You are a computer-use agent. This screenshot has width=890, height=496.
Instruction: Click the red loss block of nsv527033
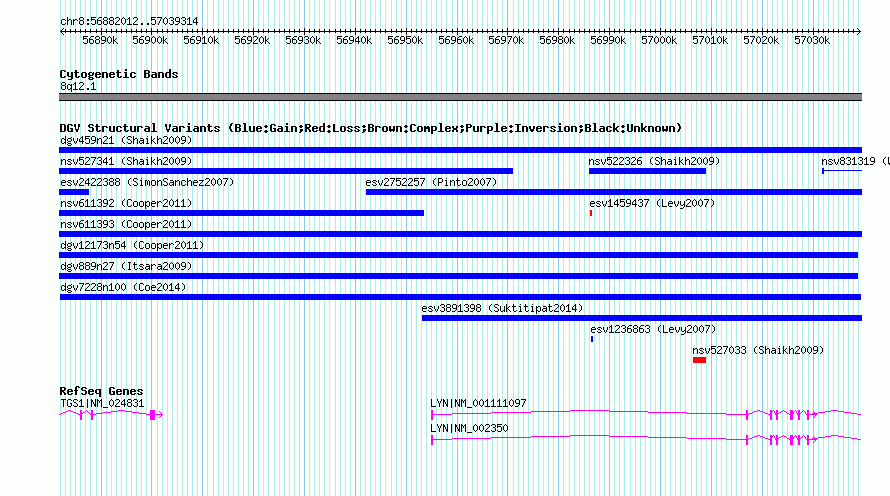coord(699,360)
